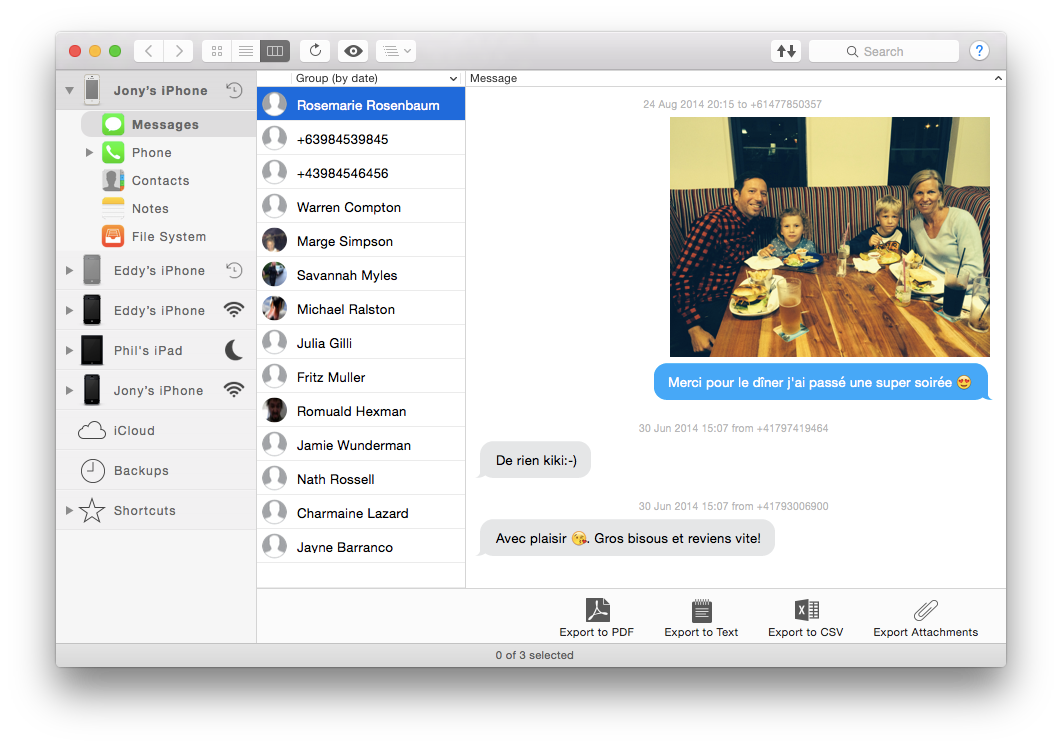
Task: Click the family dinner photo attachment
Action: tap(830, 237)
